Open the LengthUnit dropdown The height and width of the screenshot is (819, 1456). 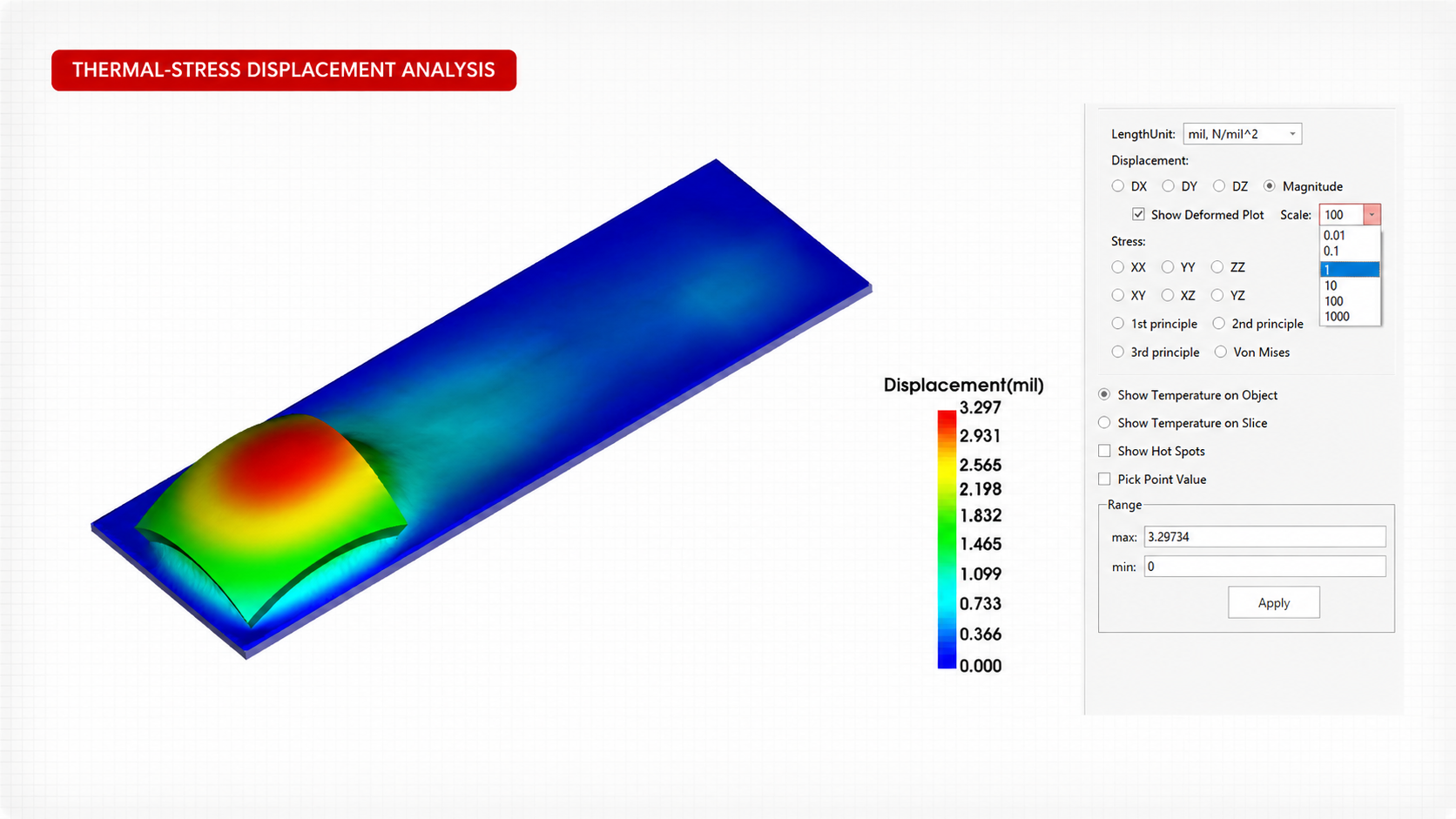(1242, 134)
